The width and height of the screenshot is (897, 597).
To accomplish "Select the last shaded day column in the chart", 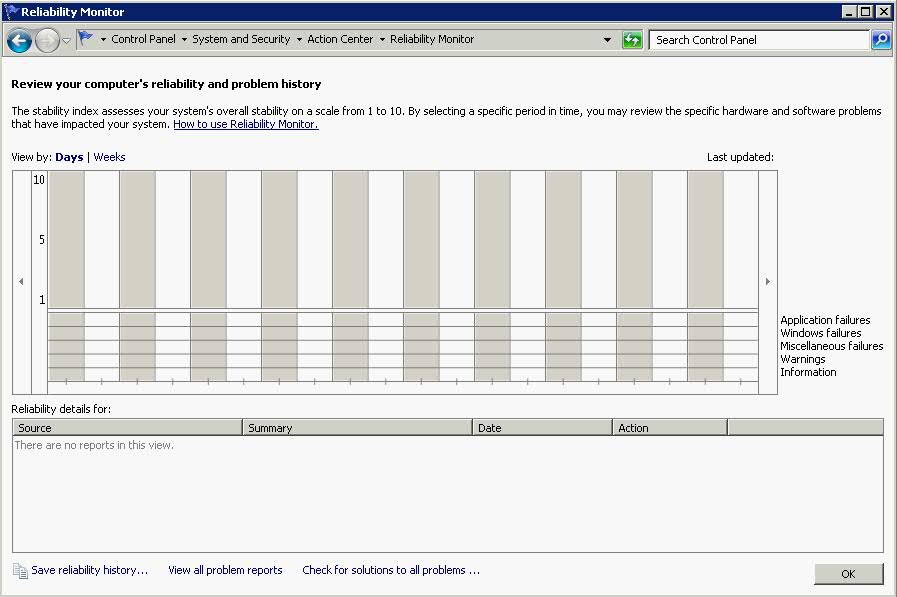I will tap(705, 276).
